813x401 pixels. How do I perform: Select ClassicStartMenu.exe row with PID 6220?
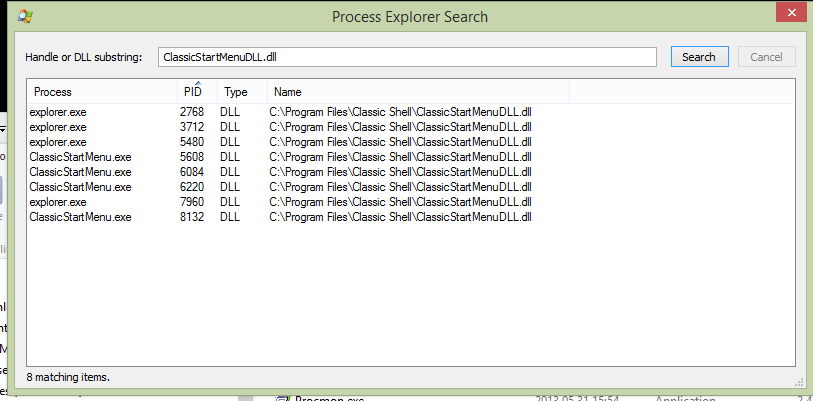pyautogui.click(x=410, y=187)
